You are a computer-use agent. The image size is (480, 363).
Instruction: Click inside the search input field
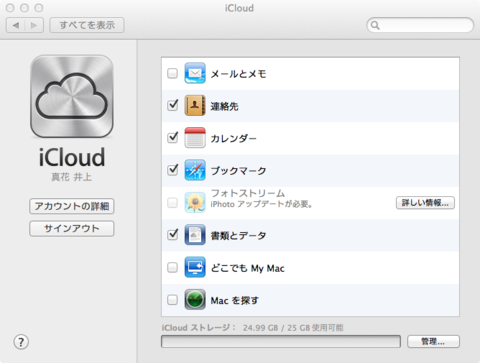pyautogui.click(x=420, y=25)
